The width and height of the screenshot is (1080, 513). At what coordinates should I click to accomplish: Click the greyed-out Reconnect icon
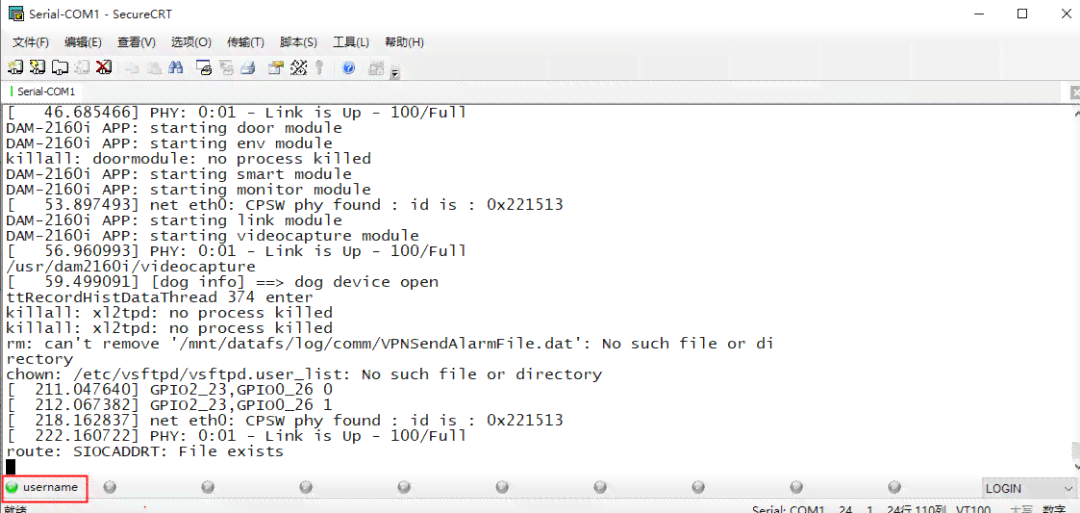pos(82,67)
